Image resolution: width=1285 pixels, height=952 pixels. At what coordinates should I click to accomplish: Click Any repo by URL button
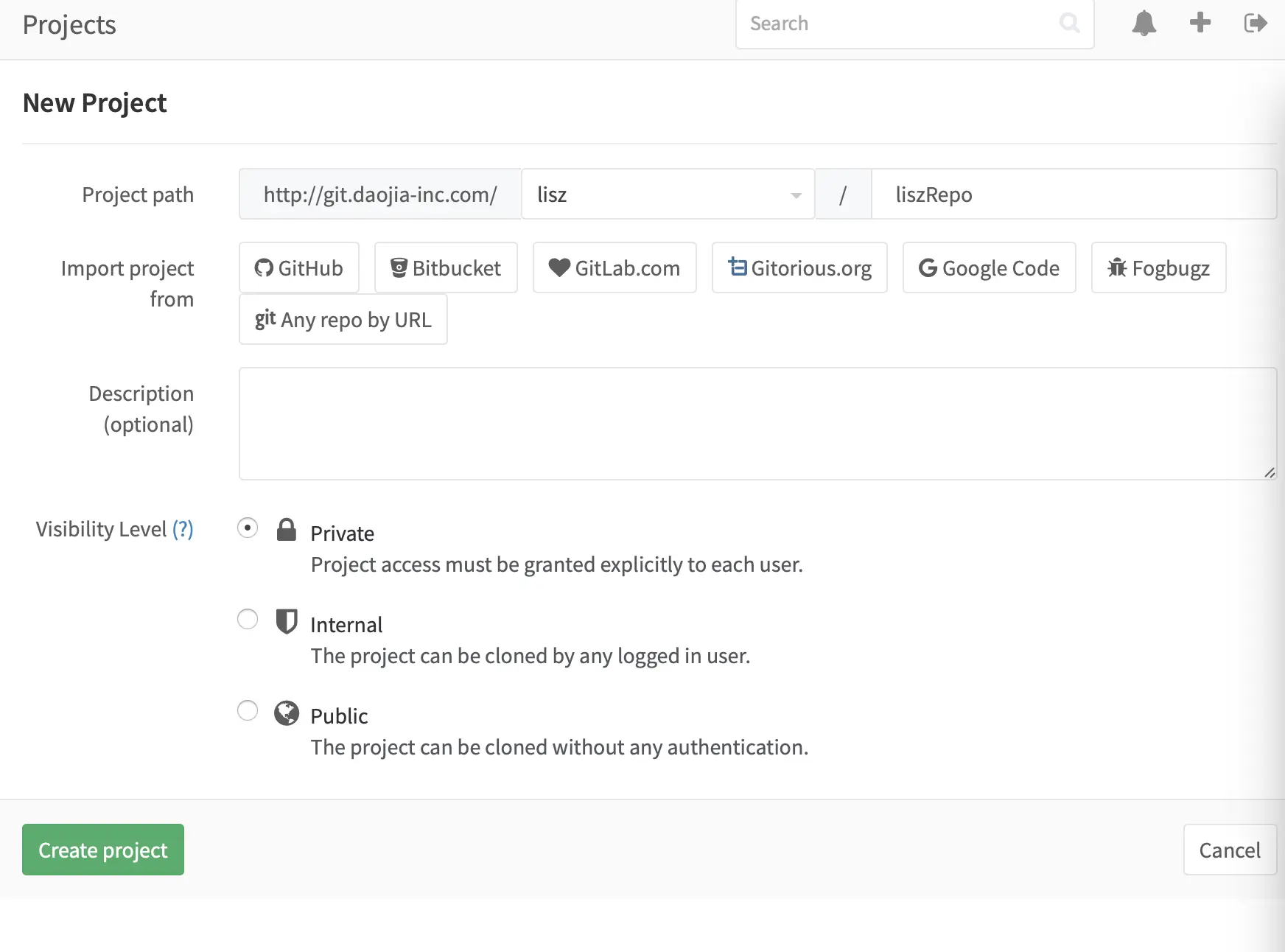point(343,320)
